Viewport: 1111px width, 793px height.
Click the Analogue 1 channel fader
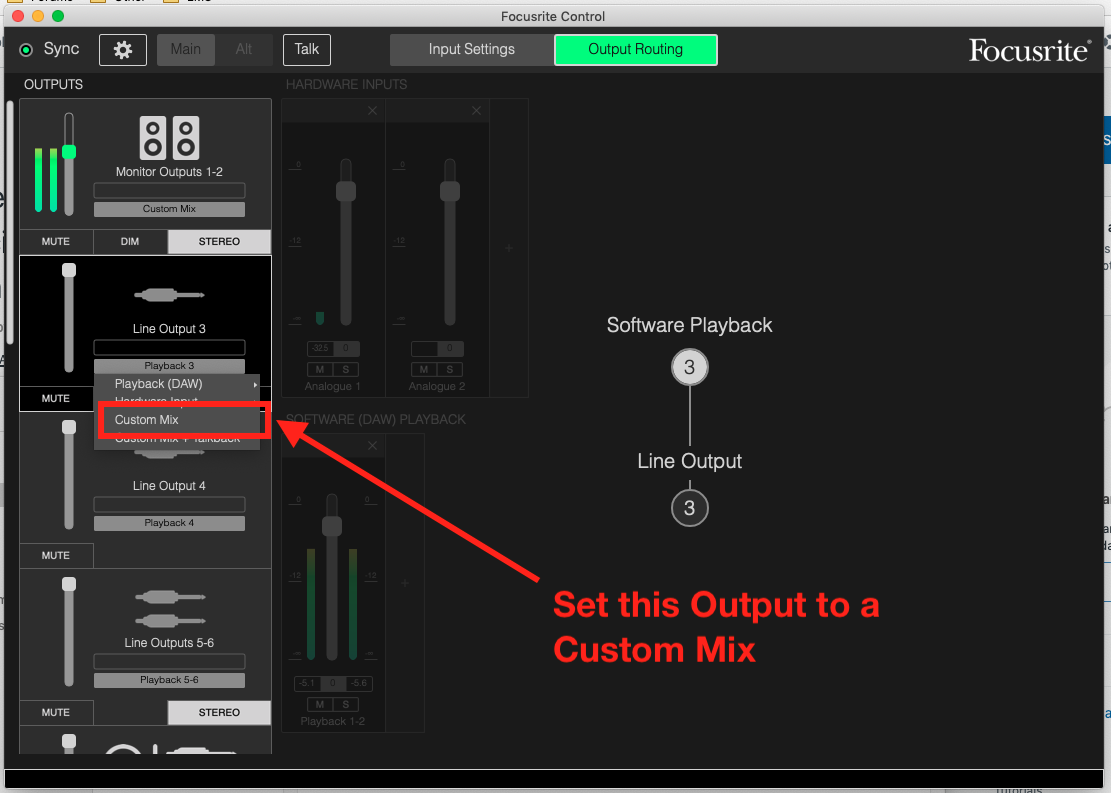pos(346,191)
